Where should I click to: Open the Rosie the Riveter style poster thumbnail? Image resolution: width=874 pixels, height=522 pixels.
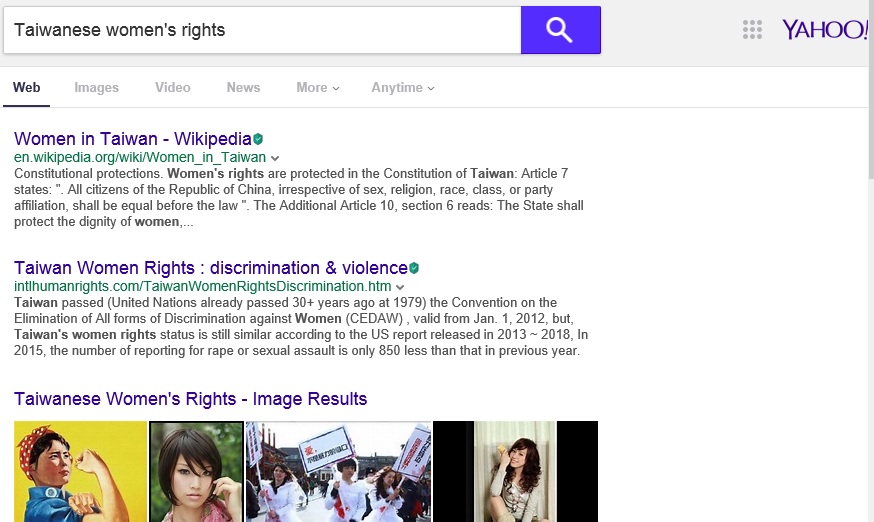pos(80,471)
